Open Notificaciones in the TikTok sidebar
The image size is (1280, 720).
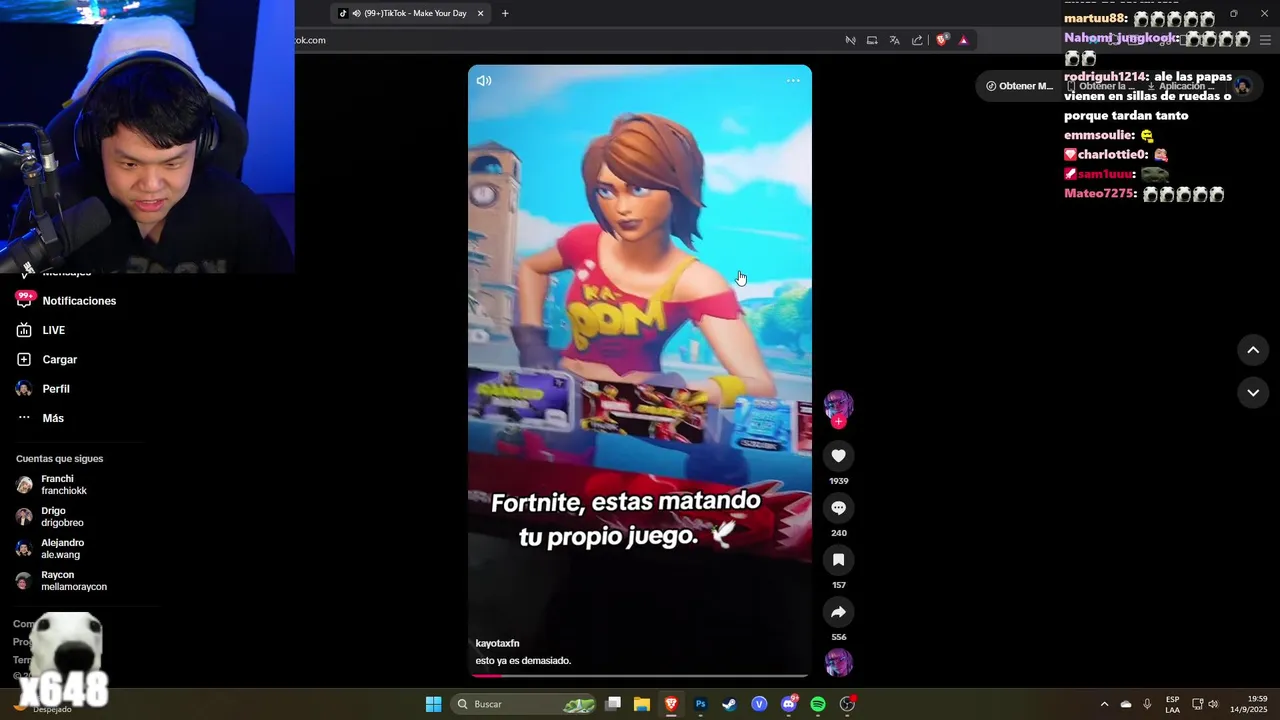79,301
